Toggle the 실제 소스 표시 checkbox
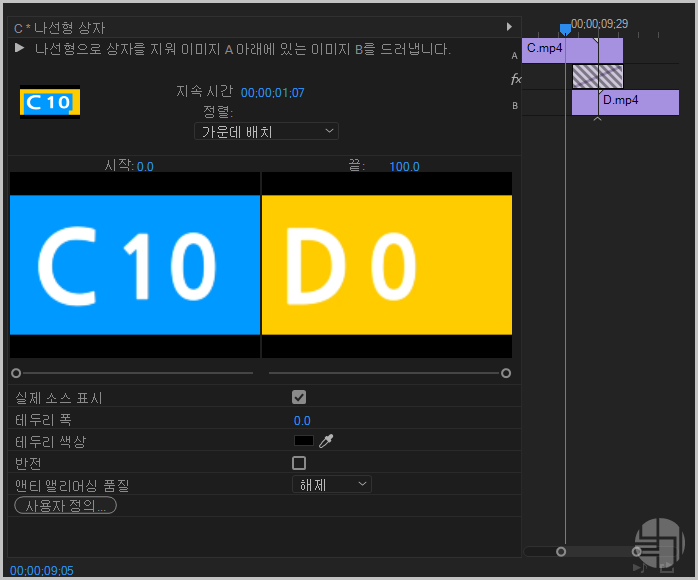 [x=299, y=397]
